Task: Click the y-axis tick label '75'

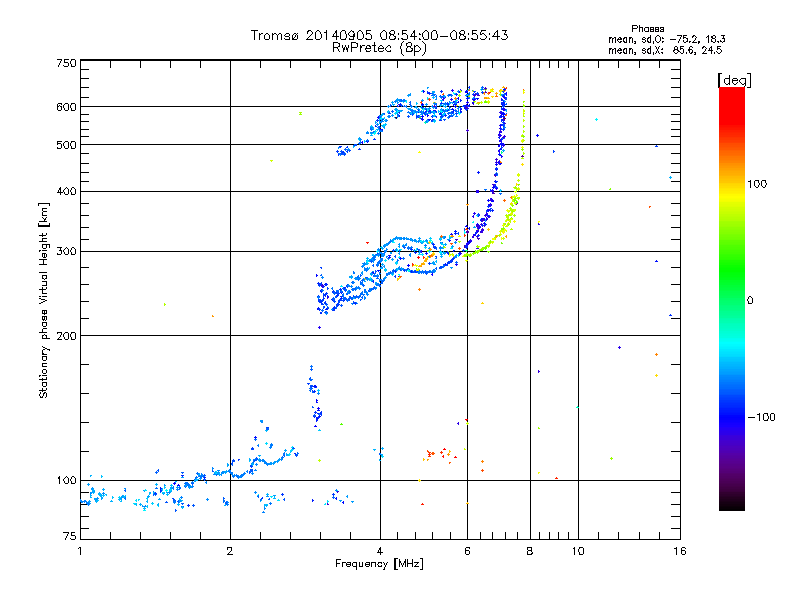Action: pyautogui.click(x=70, y=536)
